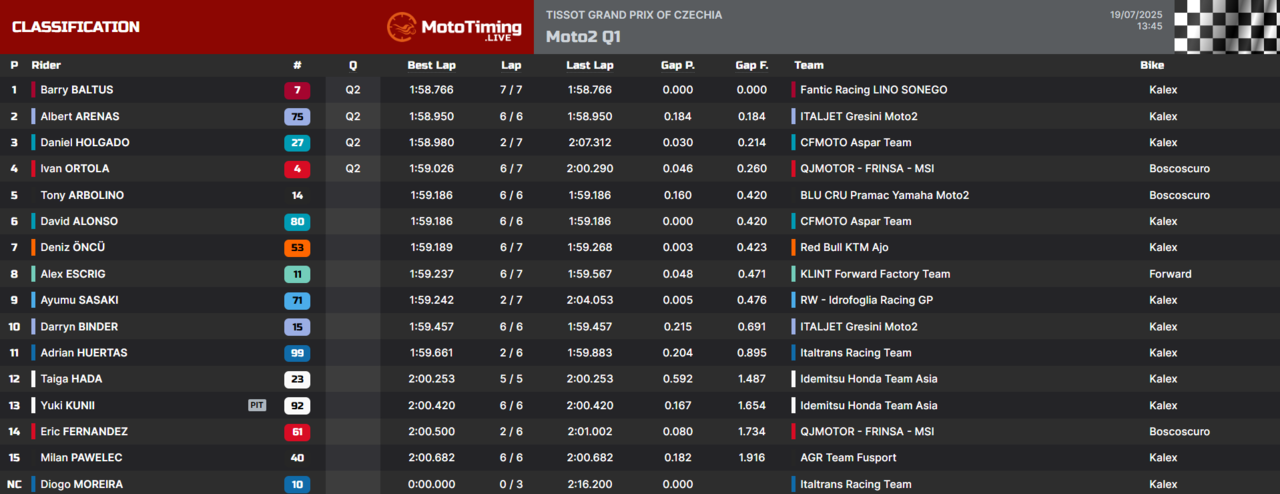1280x494 pixels.
Task: Click Alex Escrig number 11 badge
Action: (297, 274)
